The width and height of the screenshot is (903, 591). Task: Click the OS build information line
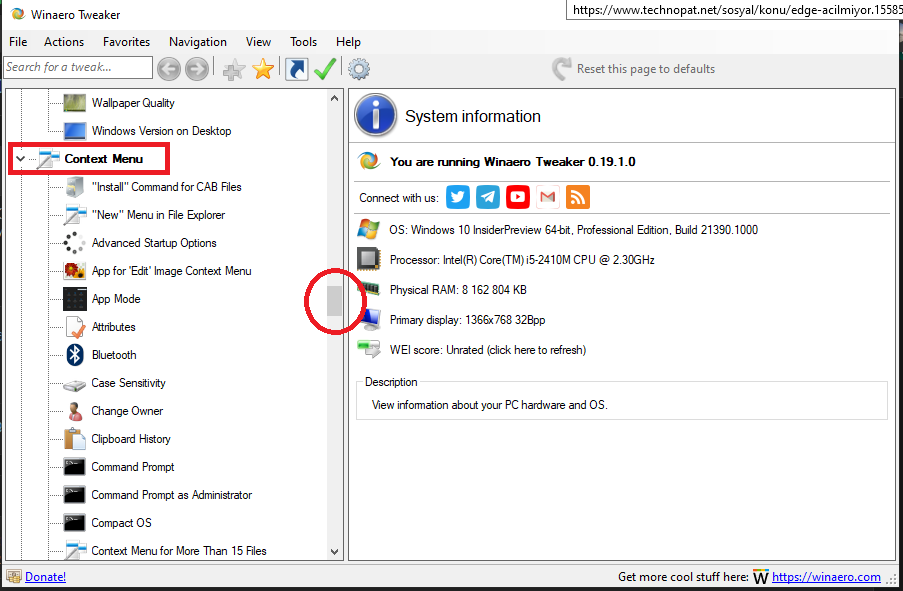point(574,230)
